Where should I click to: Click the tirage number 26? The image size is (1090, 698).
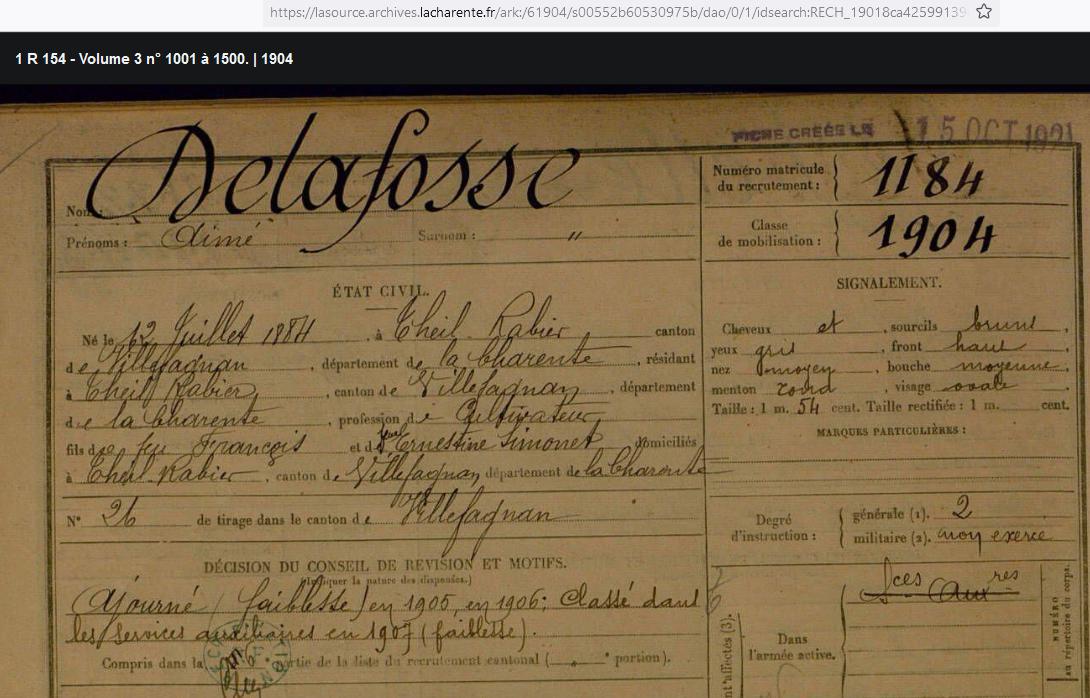(x=118, y=515)
